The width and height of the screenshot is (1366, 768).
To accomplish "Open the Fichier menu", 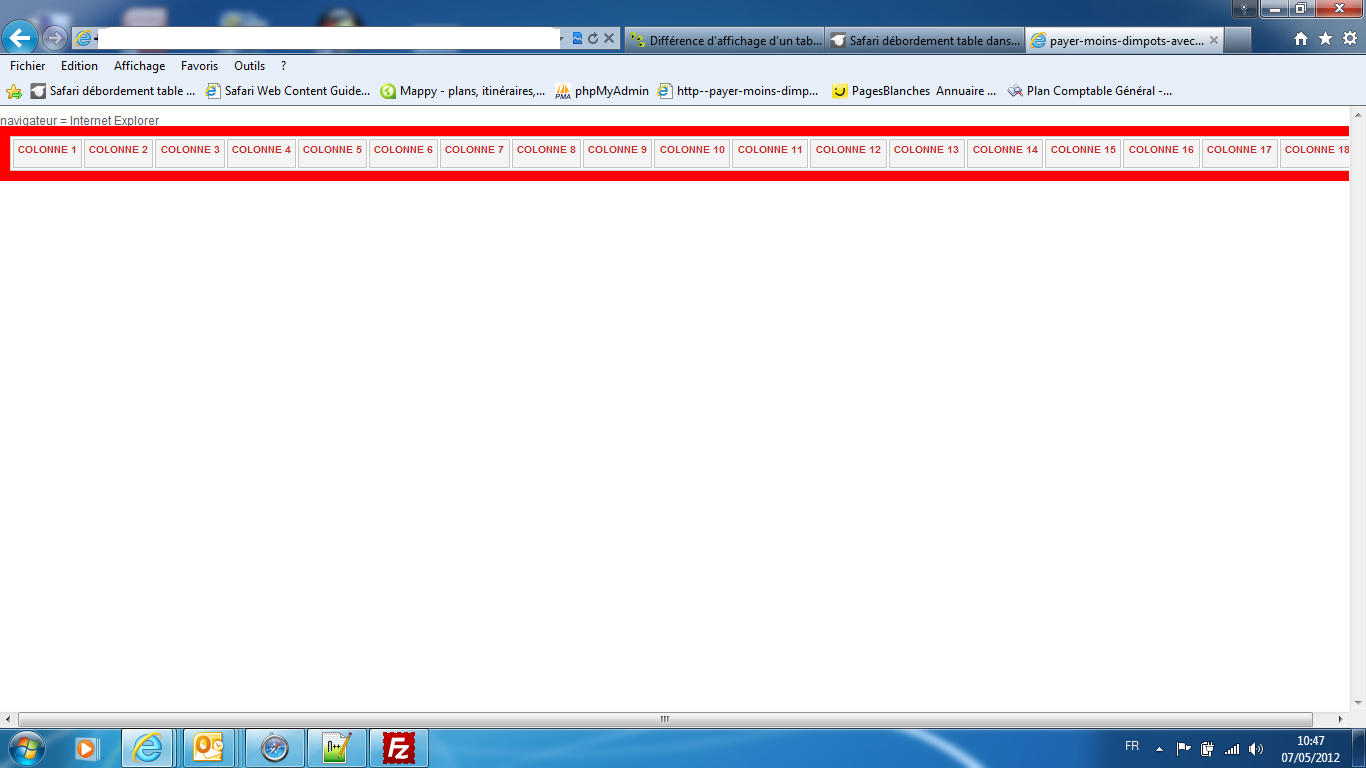I will 28,66.
